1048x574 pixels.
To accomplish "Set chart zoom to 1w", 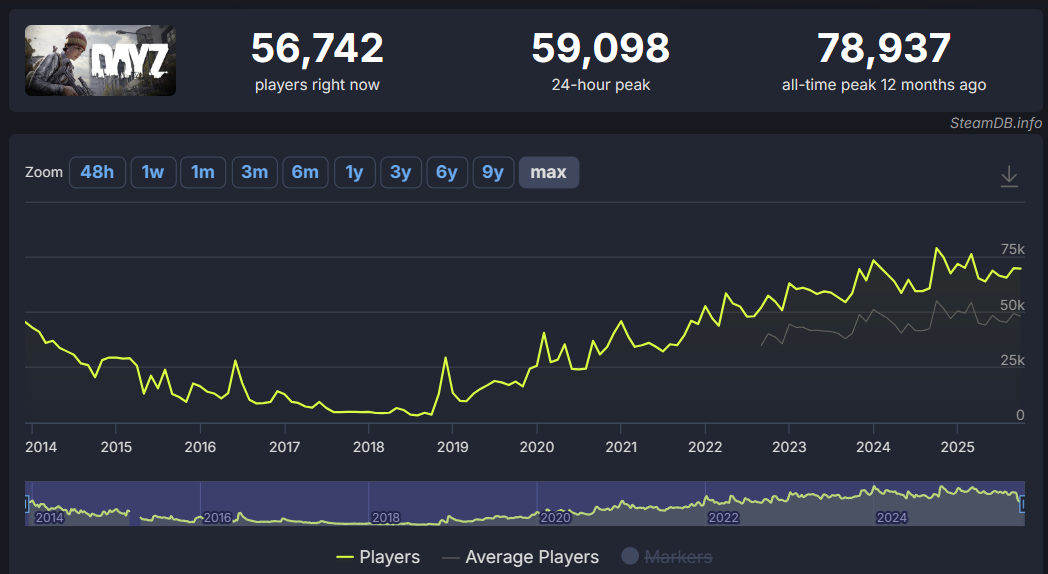I will 153,172.
